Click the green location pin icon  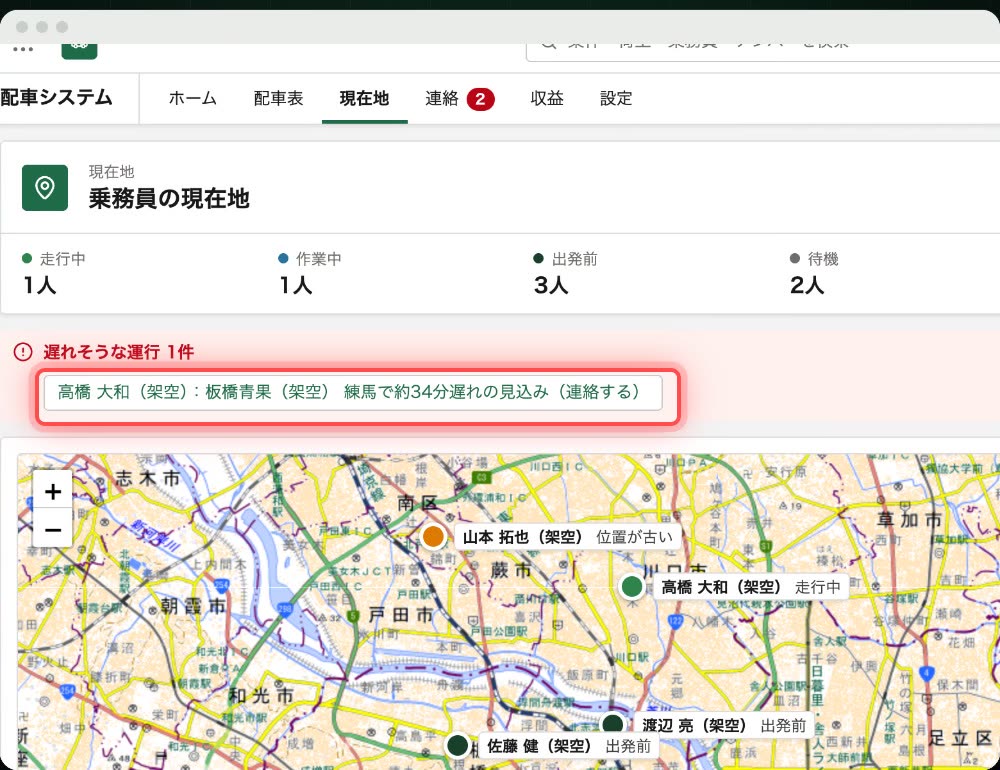pyautogui.click(x=45, y=188)
